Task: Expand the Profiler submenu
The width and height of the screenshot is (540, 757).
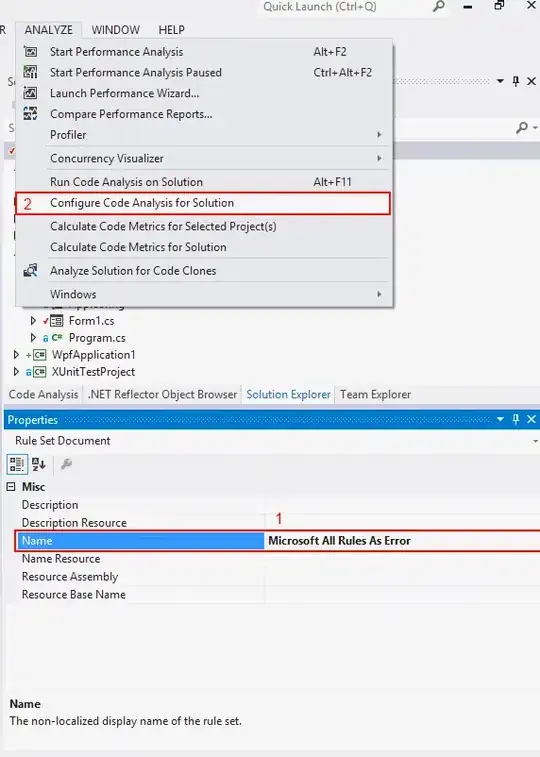Action: pyautogui.click(x=204, y=135)
